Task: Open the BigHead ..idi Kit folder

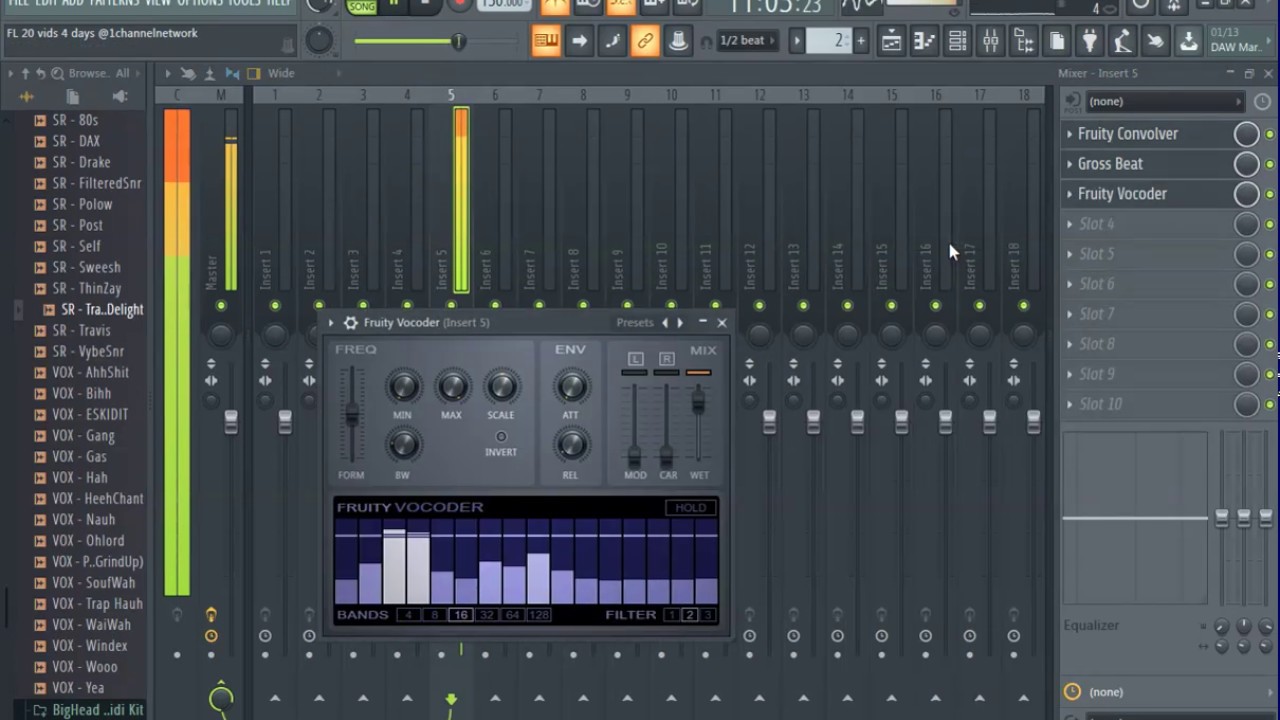Action: 98,709
